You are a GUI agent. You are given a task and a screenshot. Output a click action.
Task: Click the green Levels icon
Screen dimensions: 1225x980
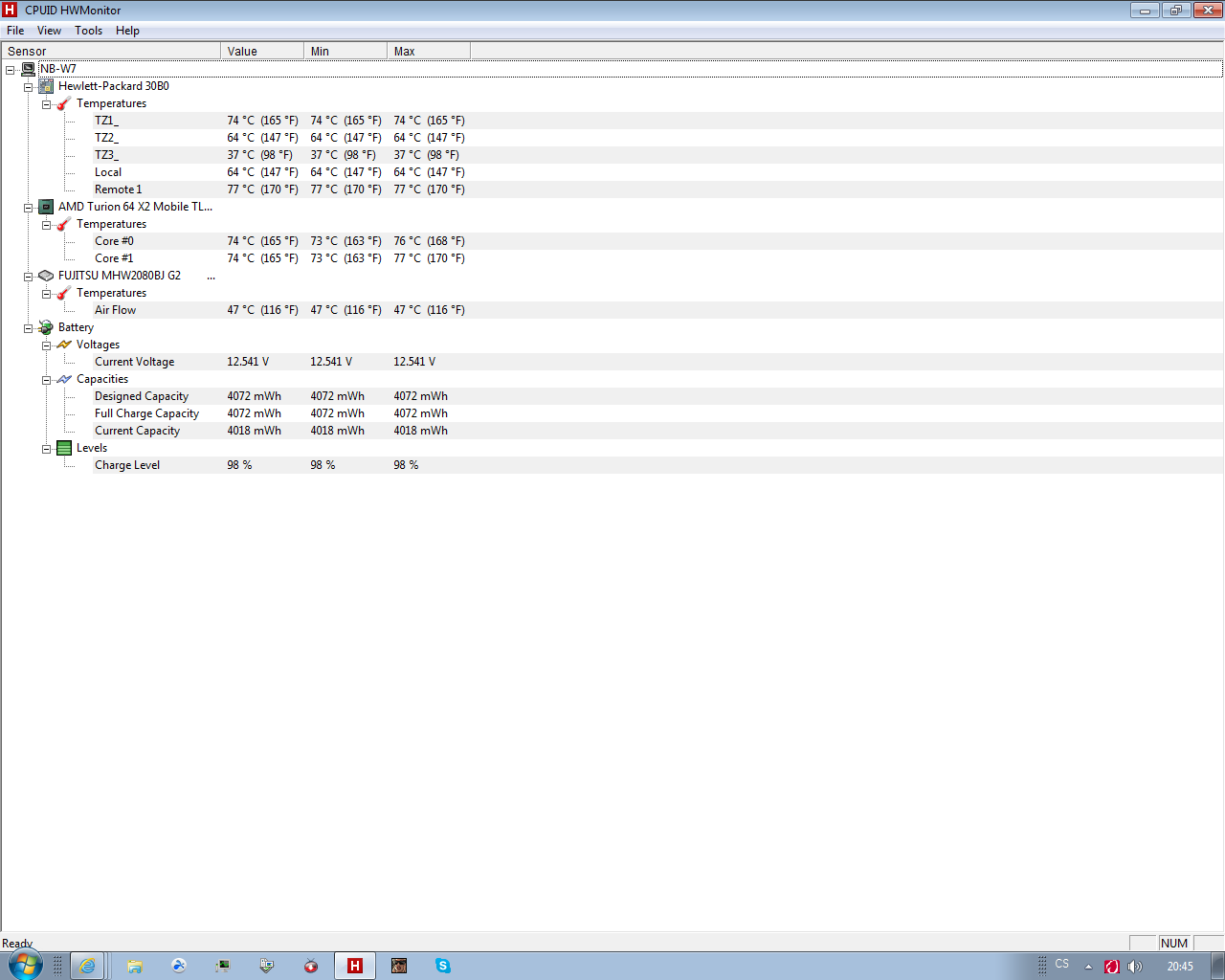(x=64, y=448)
